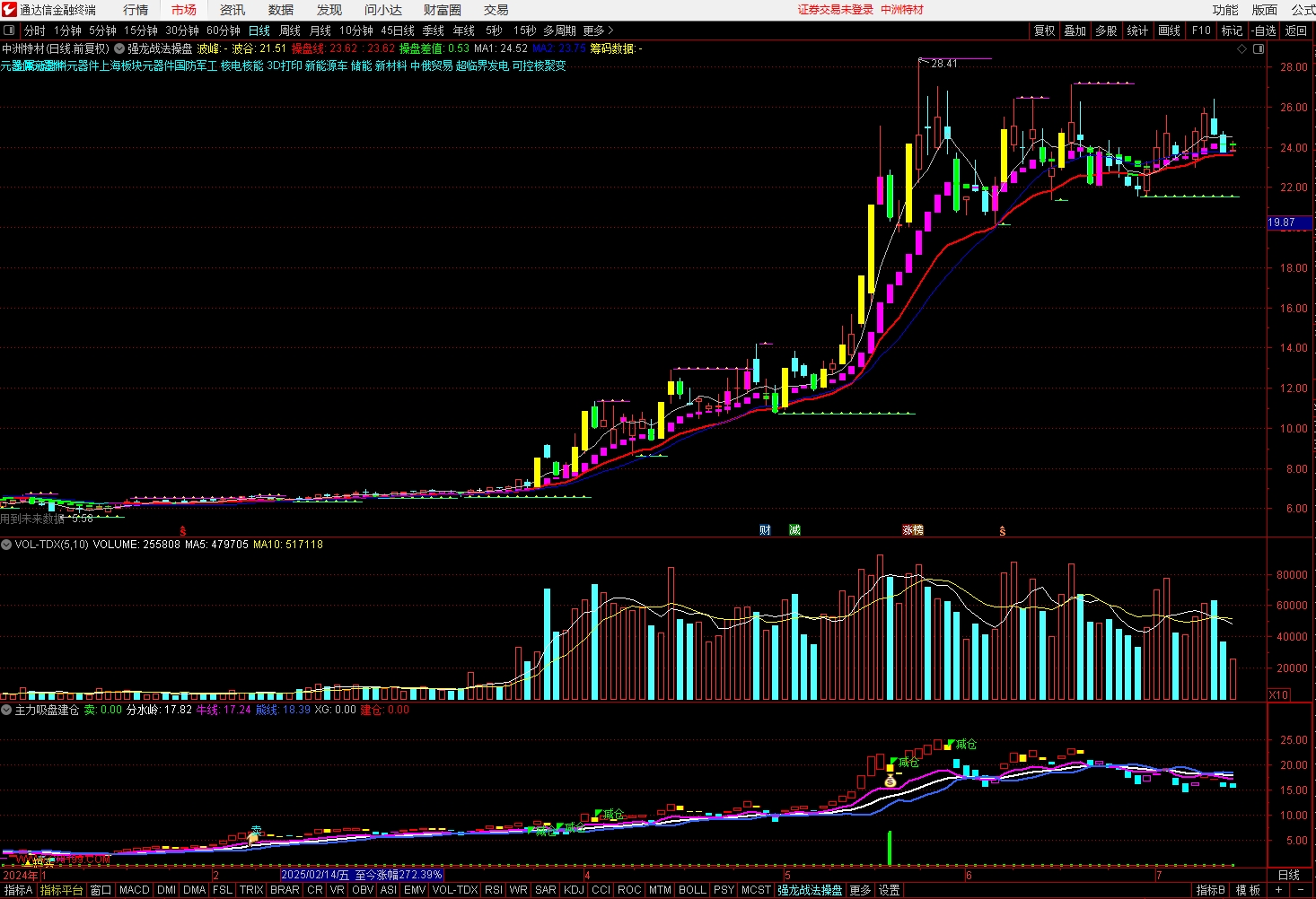Toggle the side panel icon beside the diamond
The image size is (1316, 899).
pyautogui.click(x=1259, y=48)
